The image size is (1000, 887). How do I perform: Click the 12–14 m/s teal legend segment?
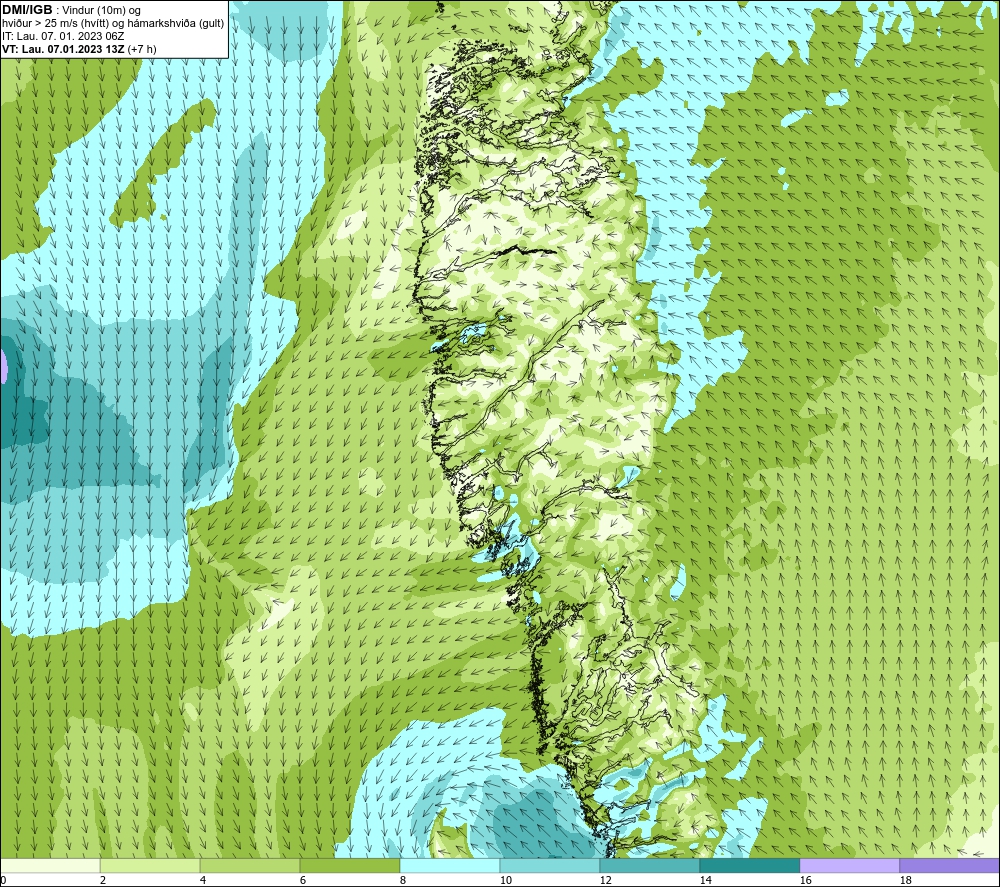click(649, 865)
